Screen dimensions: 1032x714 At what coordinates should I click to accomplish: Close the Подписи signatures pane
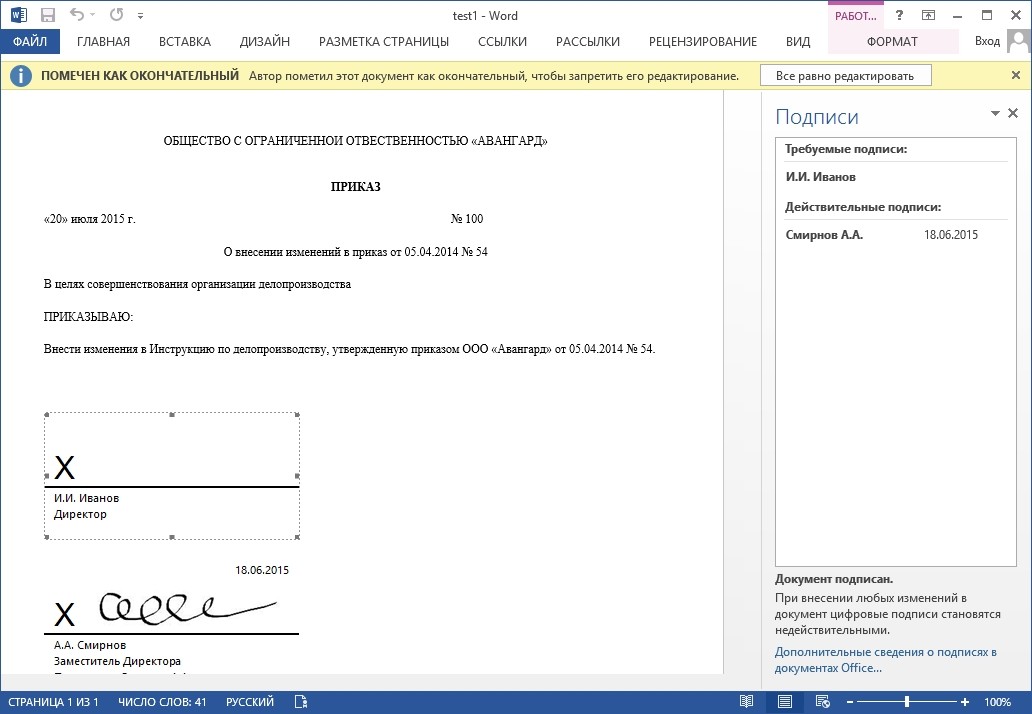click(1013, 114)
